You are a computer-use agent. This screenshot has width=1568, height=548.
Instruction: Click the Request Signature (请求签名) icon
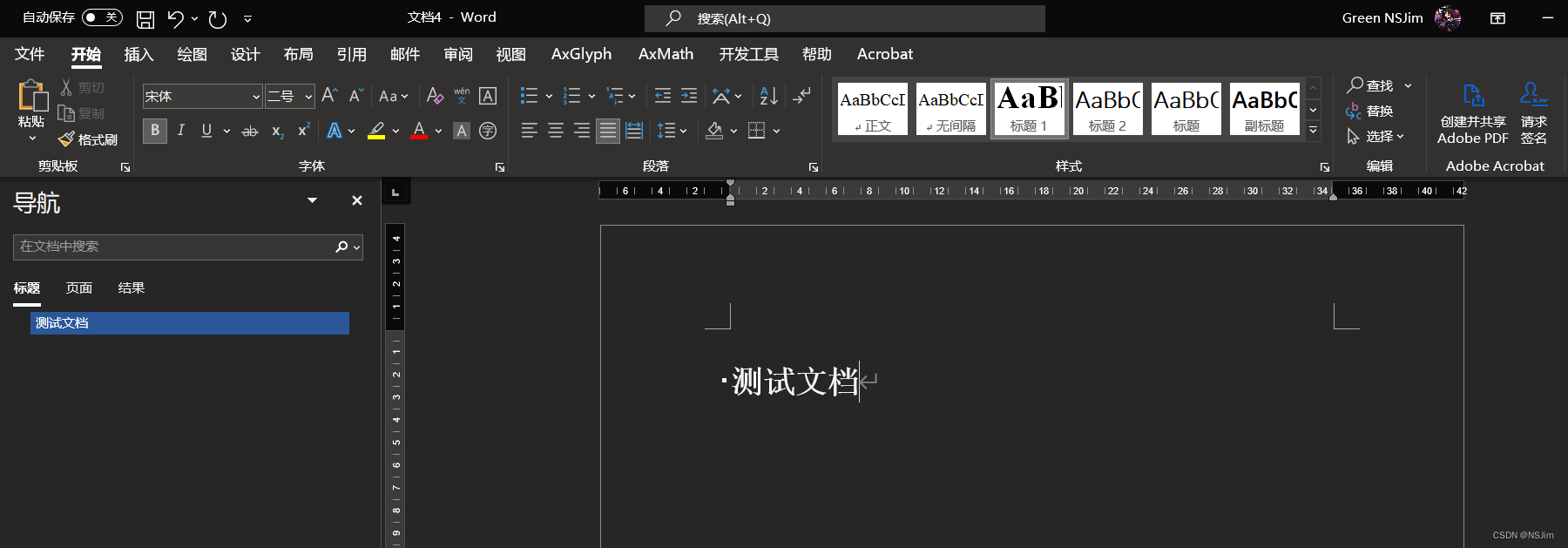(x=1534, y=113)
